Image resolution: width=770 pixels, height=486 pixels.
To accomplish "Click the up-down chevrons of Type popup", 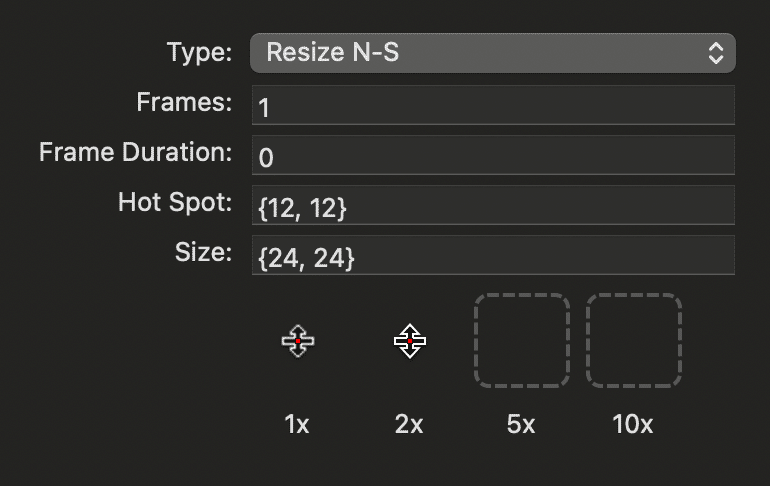I will (x=716, y=53).
